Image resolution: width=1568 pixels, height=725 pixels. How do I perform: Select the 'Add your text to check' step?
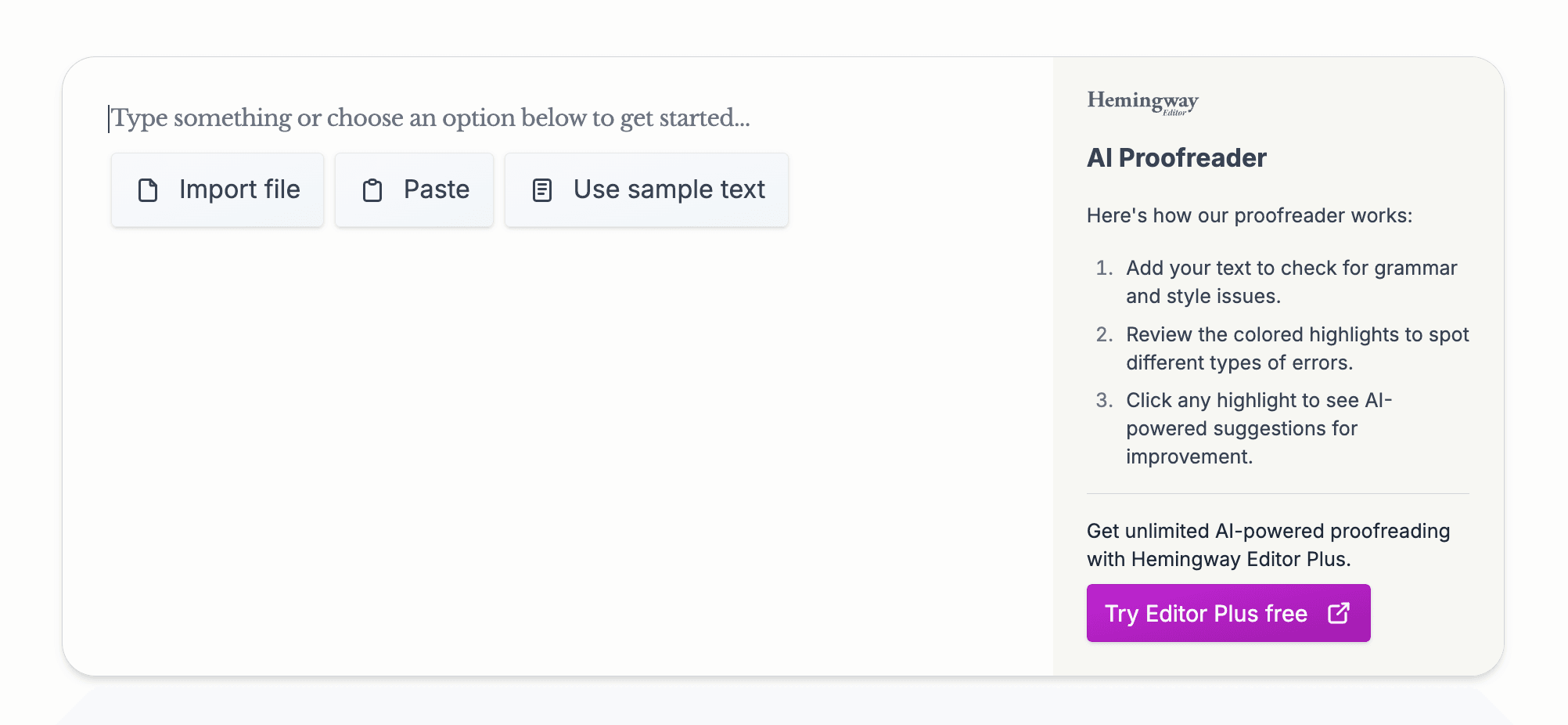point(1291,282)
